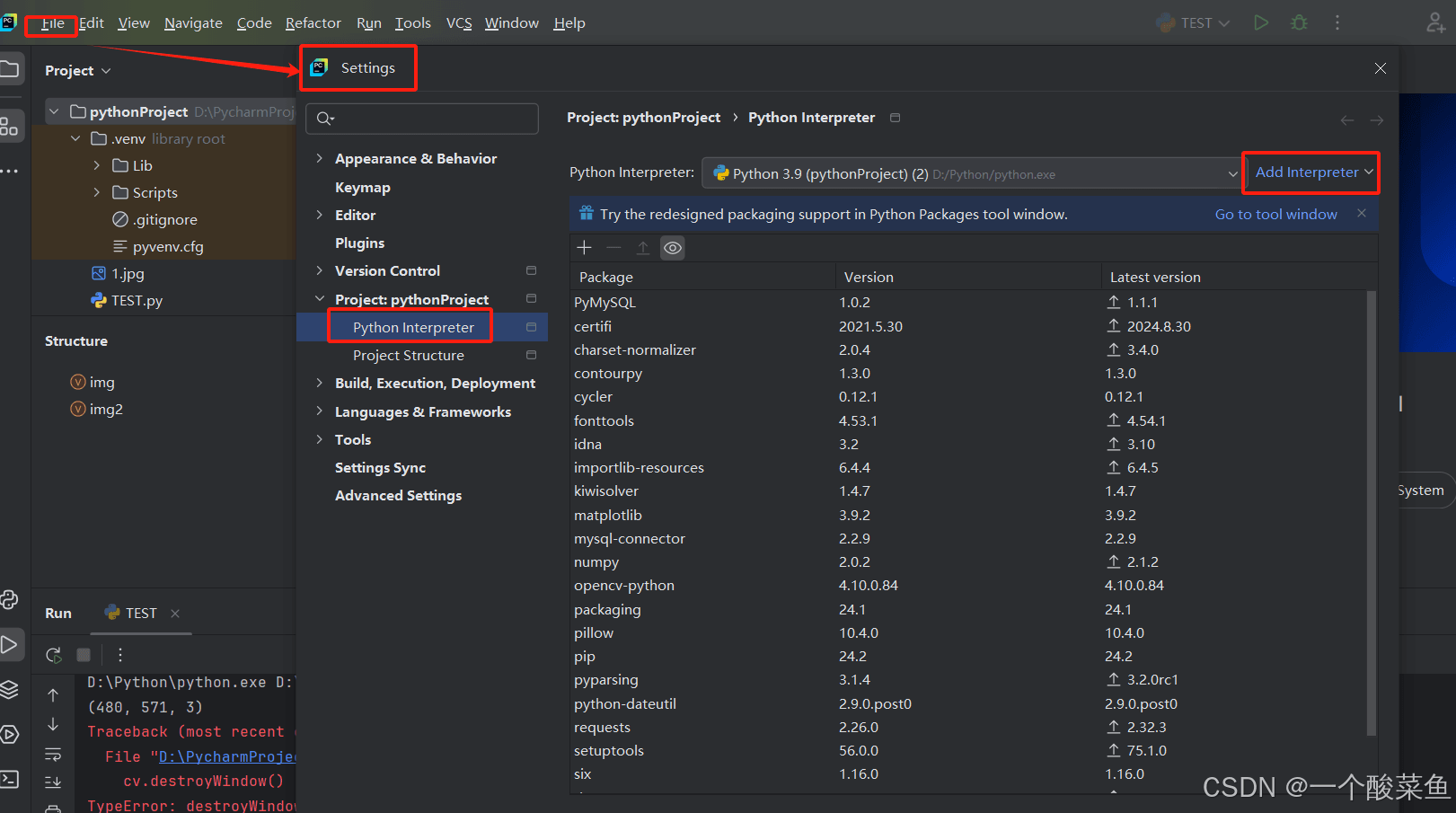Click scroll to end icon in console
1456x813 pixels.
(53, 782)
